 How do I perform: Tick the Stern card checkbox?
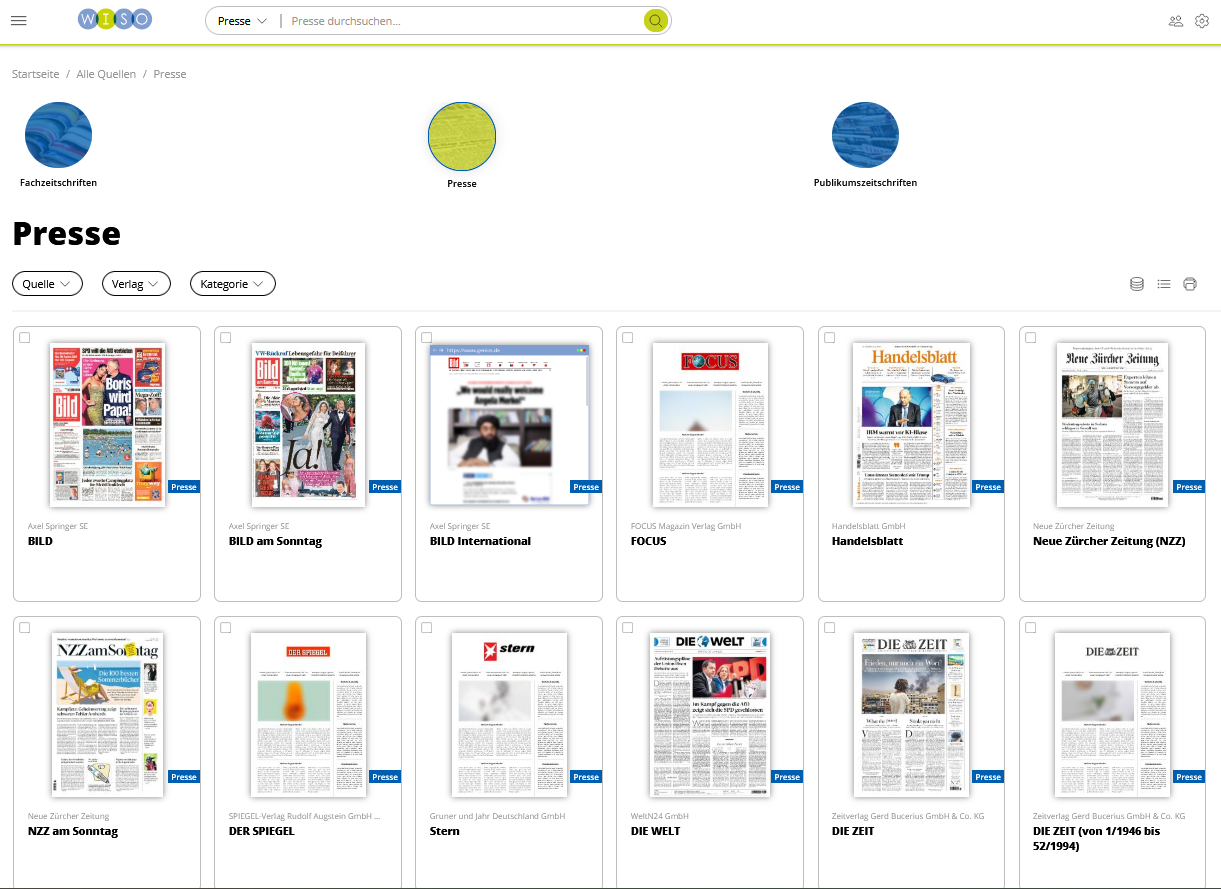[427, 628]
